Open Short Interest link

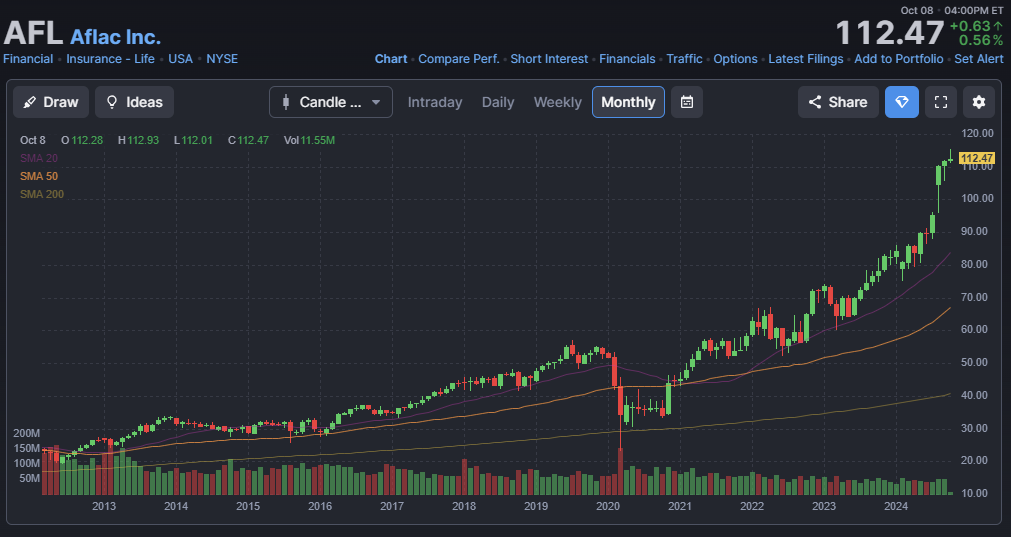pyautogui.click(x=549, y=59)
